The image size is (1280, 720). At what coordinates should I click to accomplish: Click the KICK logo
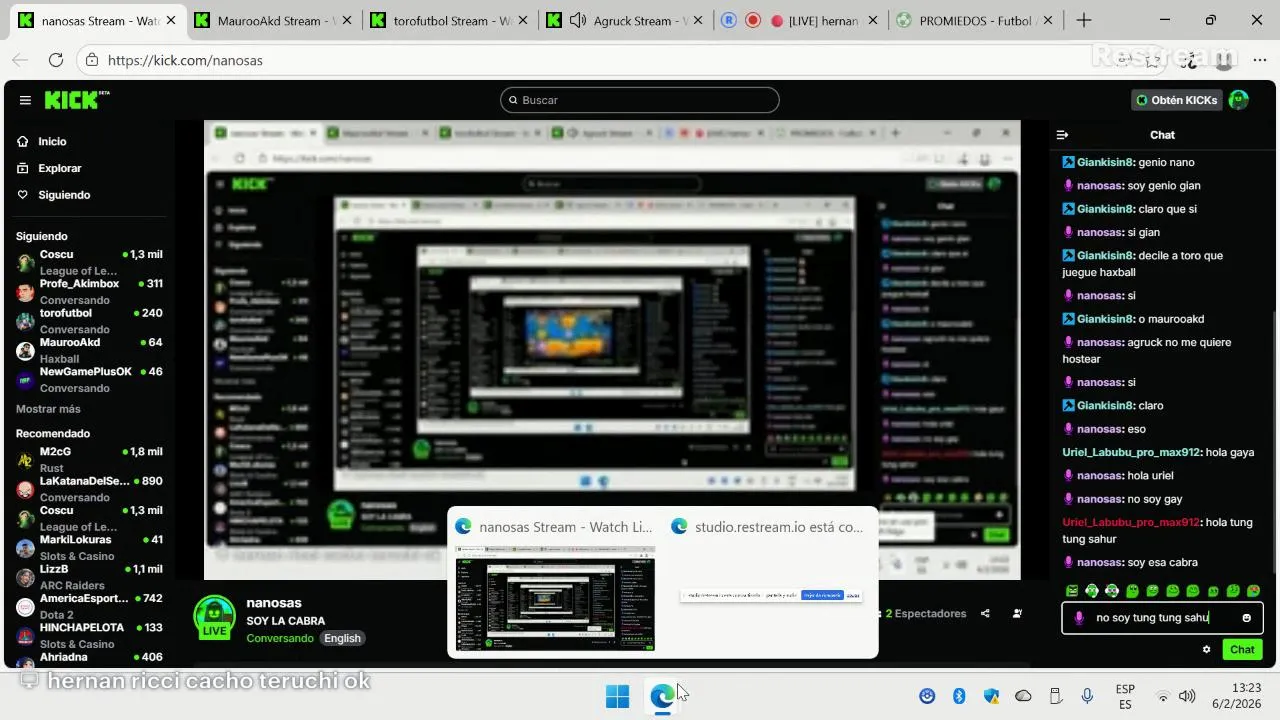point(76,100)
